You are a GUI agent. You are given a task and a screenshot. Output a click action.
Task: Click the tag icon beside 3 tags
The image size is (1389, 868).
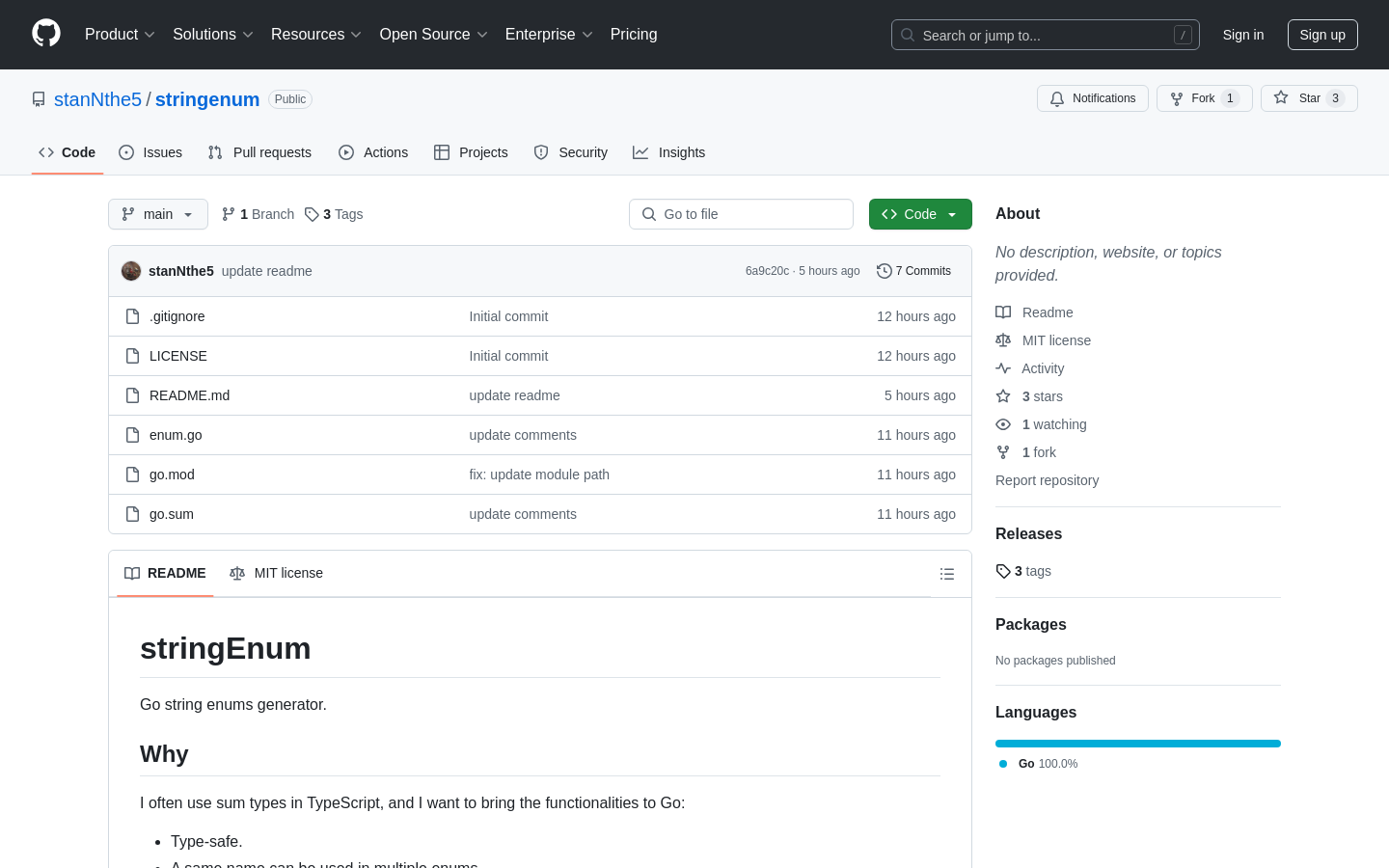[1003, 571]
